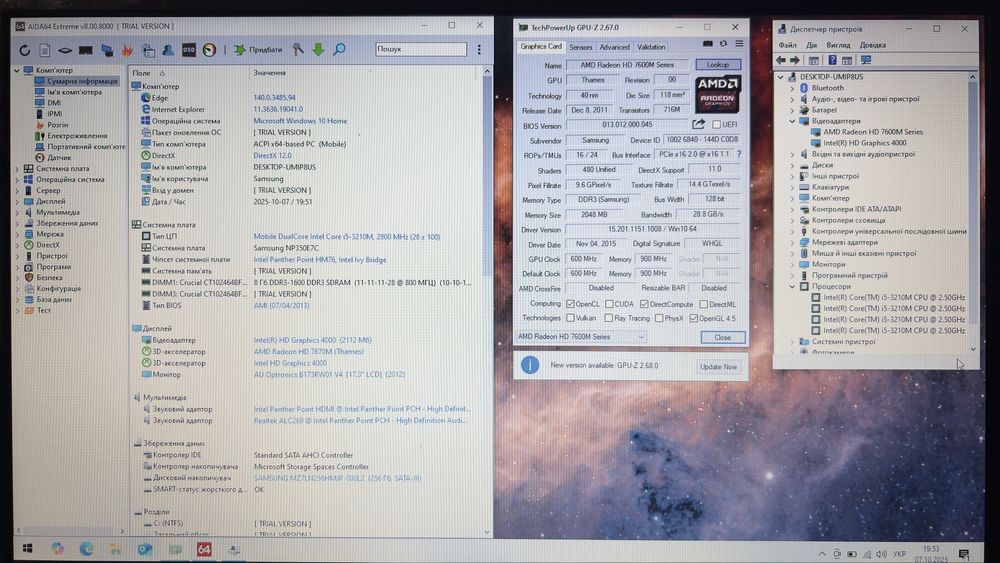Click the scan hardware monitor icon in Device Manager
Viewport: 1000px width, 563px height.
(x=866, y=61)
